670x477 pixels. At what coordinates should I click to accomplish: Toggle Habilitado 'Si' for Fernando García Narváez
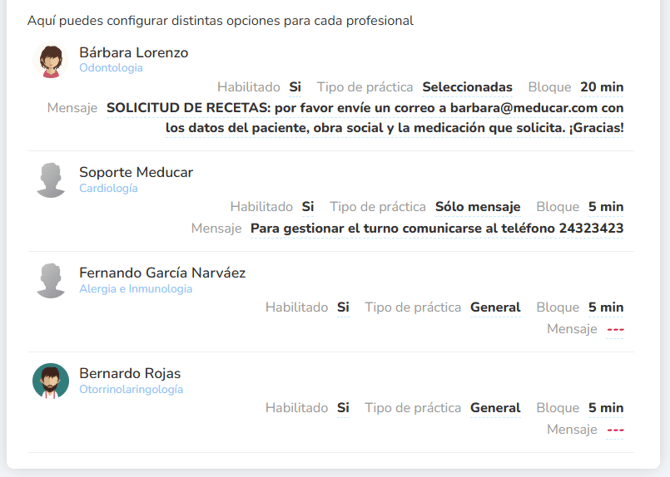[343, 307]
